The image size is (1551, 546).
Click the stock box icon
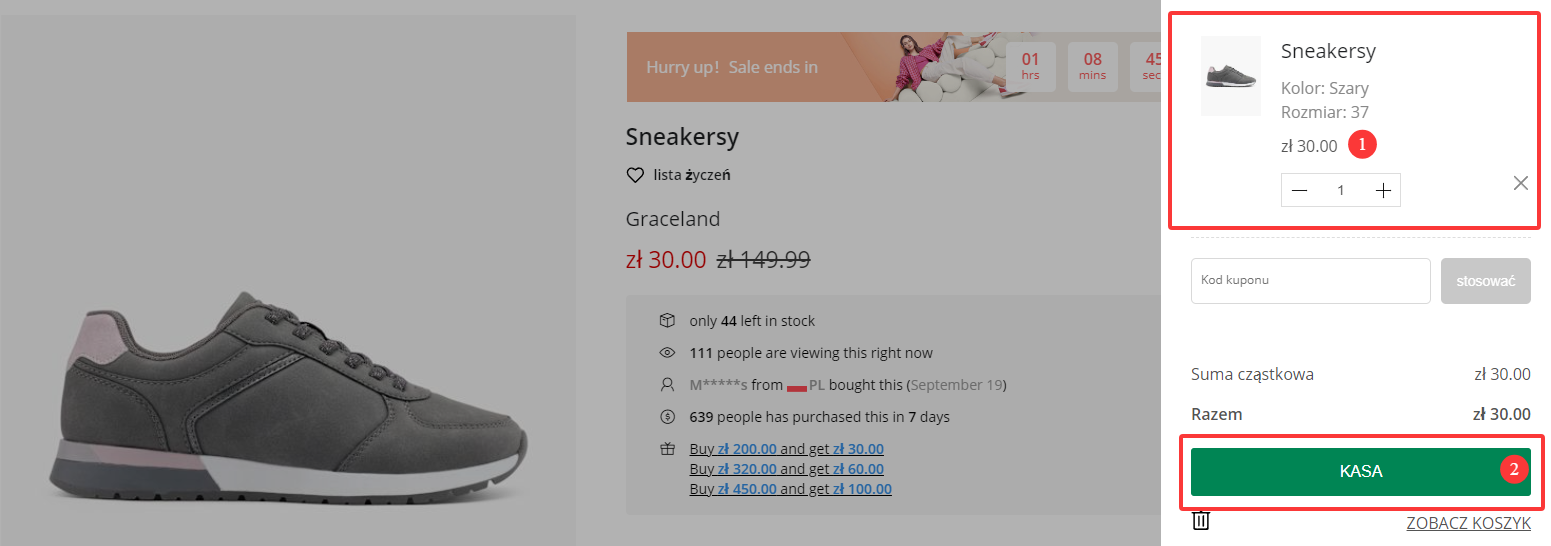click(x=667, y=321)
